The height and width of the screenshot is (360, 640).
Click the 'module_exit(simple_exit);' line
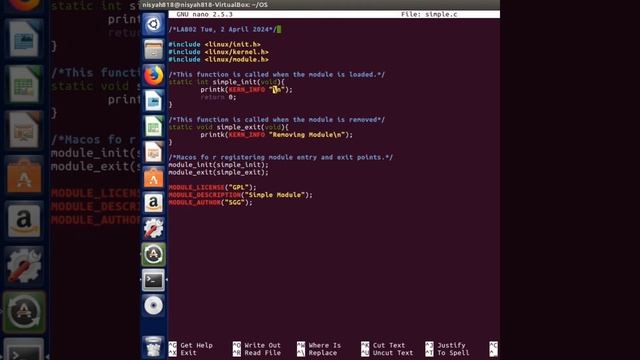[218, 172]
